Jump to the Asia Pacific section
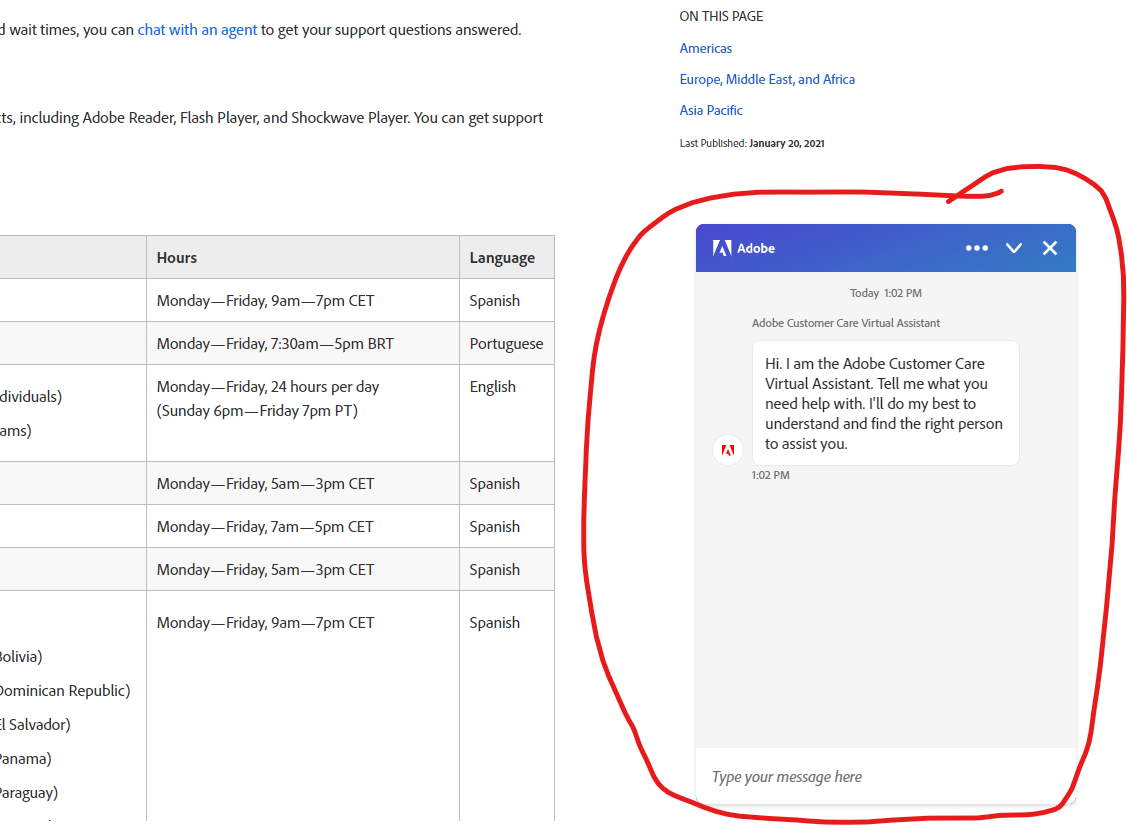Image resolution: width=1127 pixels, height=826 pixels. pos(711,110)
